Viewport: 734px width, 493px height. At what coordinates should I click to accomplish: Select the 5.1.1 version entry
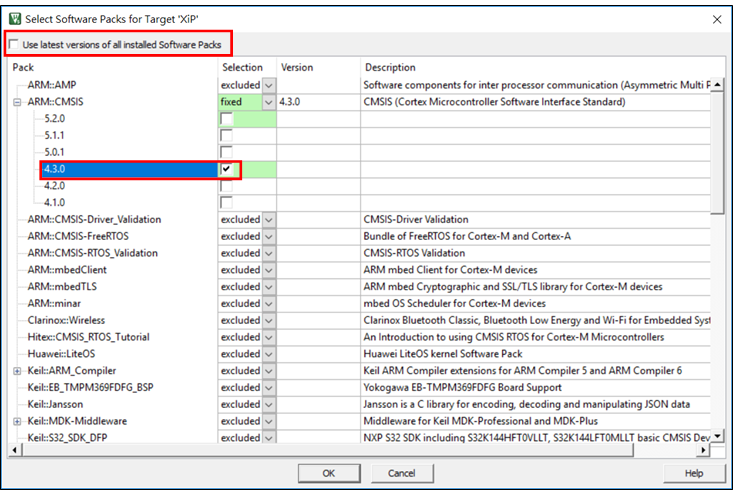54,136
